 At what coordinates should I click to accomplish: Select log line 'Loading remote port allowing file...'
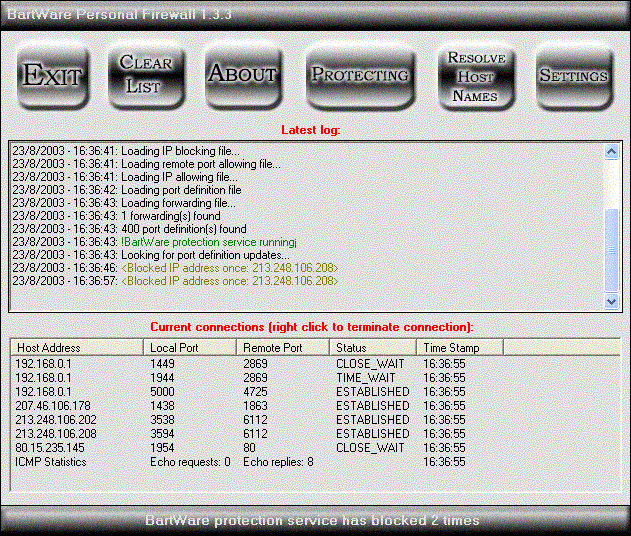tap(146, 164)
